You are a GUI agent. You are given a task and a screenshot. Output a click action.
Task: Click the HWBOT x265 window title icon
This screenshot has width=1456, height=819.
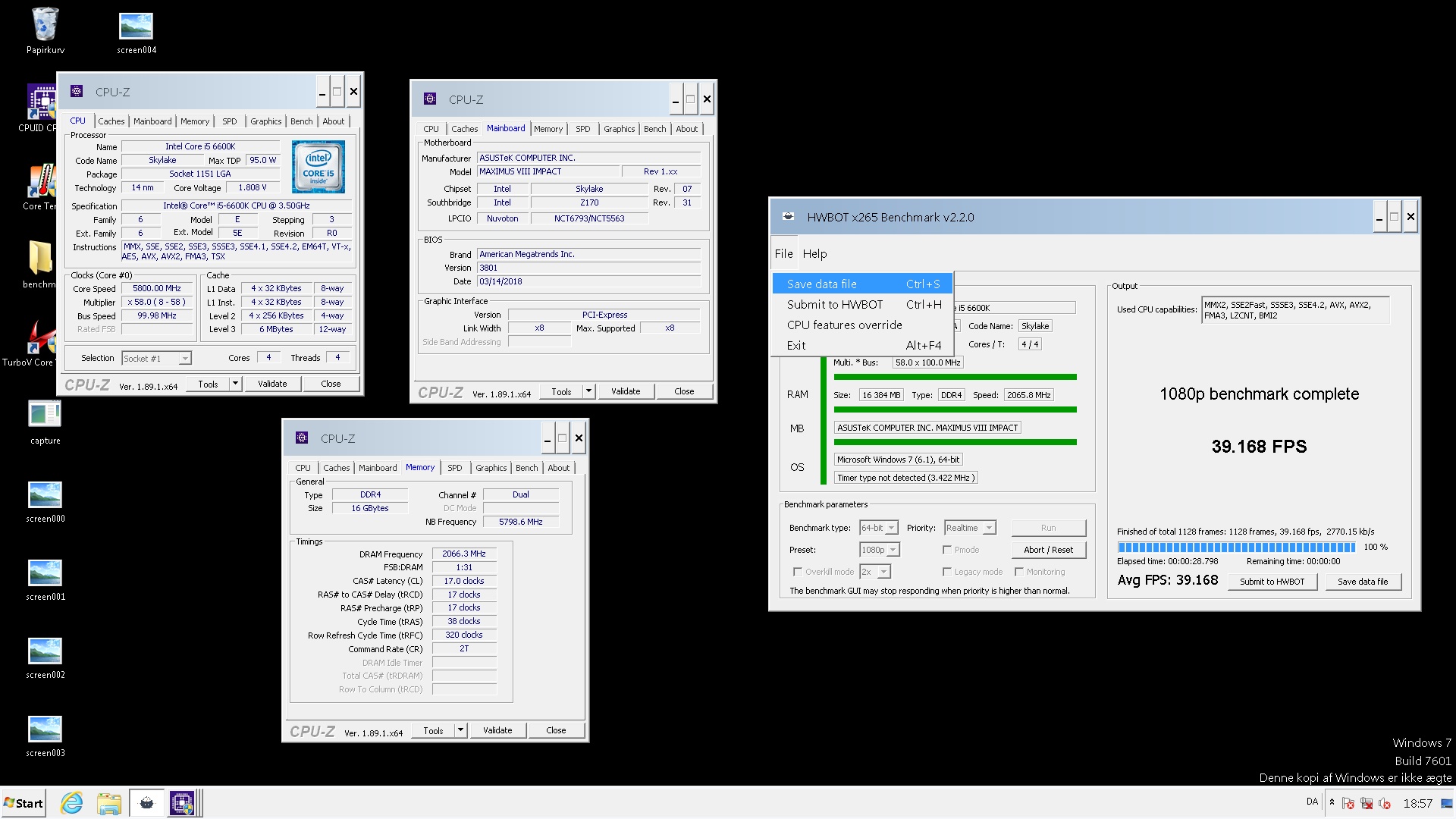(x=789, y=216)
